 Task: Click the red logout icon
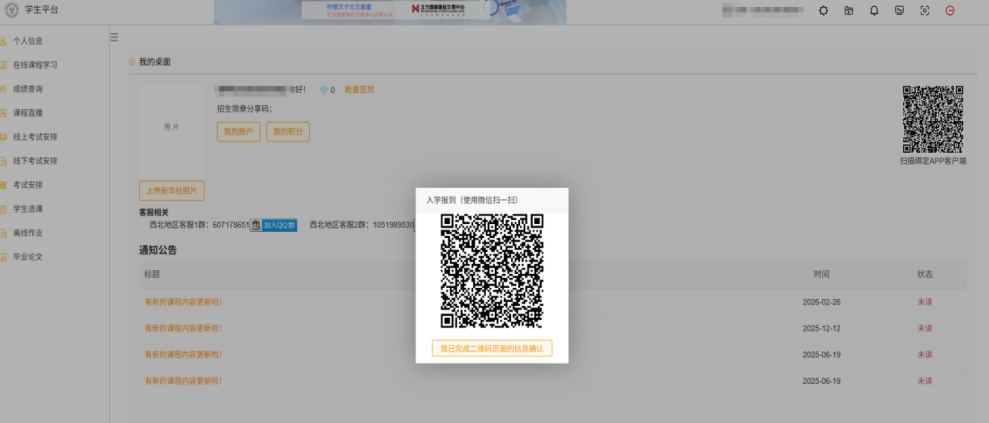pyautogui.click(x=949, y=11)
